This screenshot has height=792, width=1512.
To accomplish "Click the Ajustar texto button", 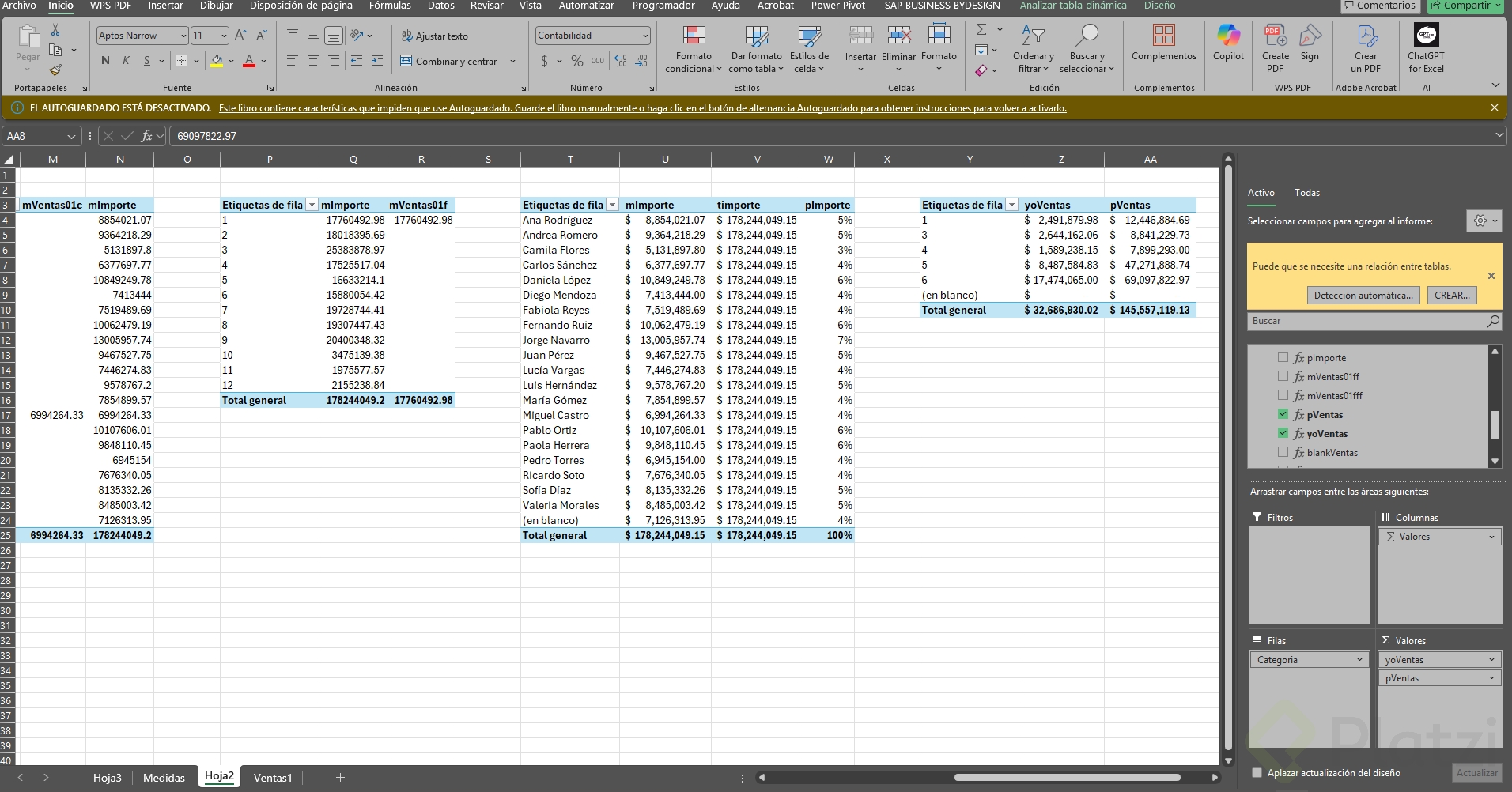I will [434, 36].
